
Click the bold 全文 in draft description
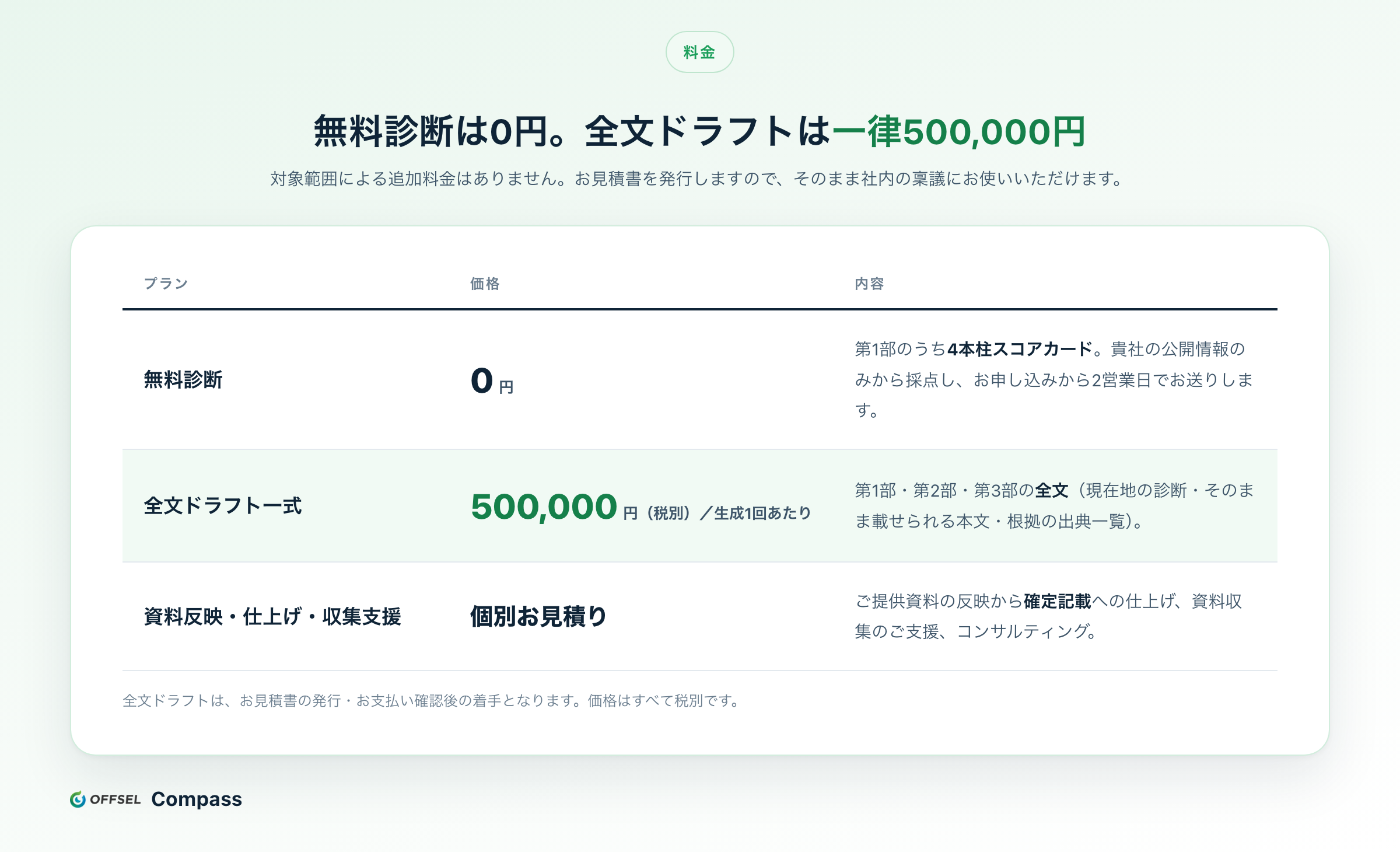1052,490
